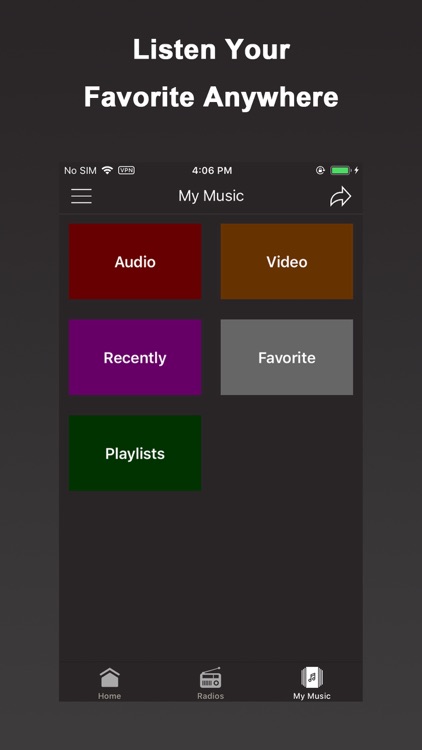Open the orange Video tile

[287, 262]
